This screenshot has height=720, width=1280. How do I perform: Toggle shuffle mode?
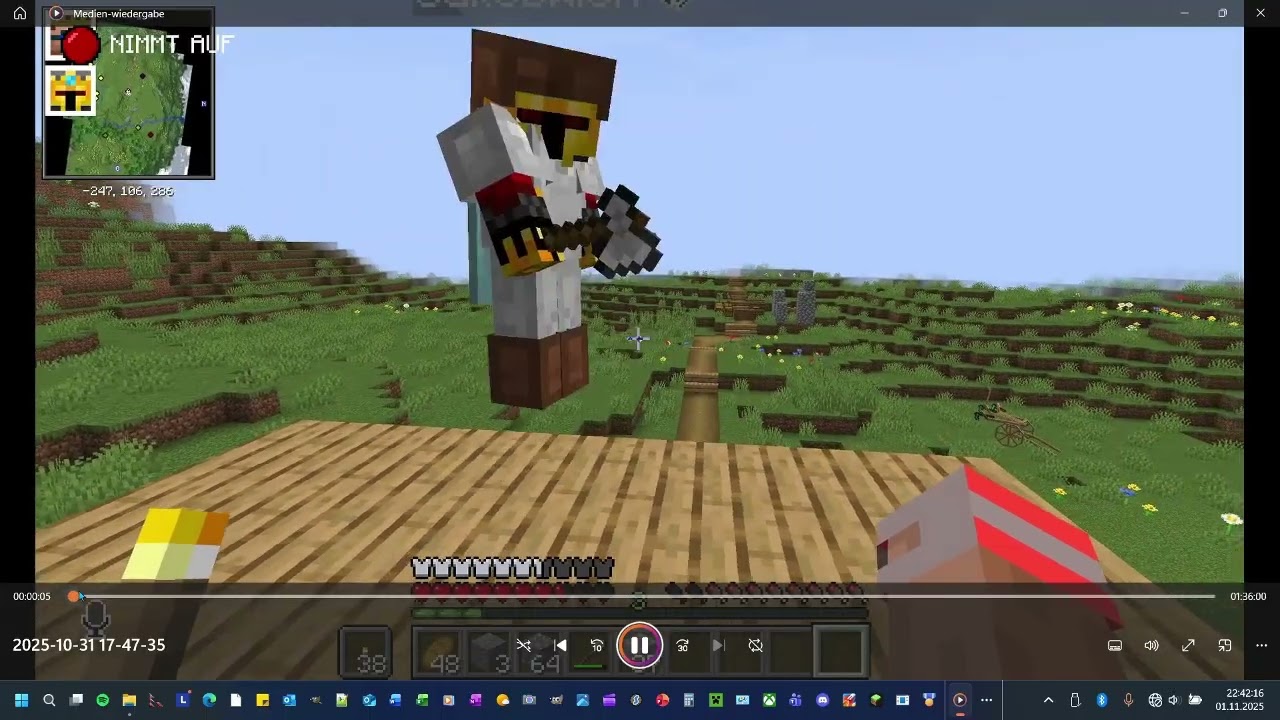523,645
